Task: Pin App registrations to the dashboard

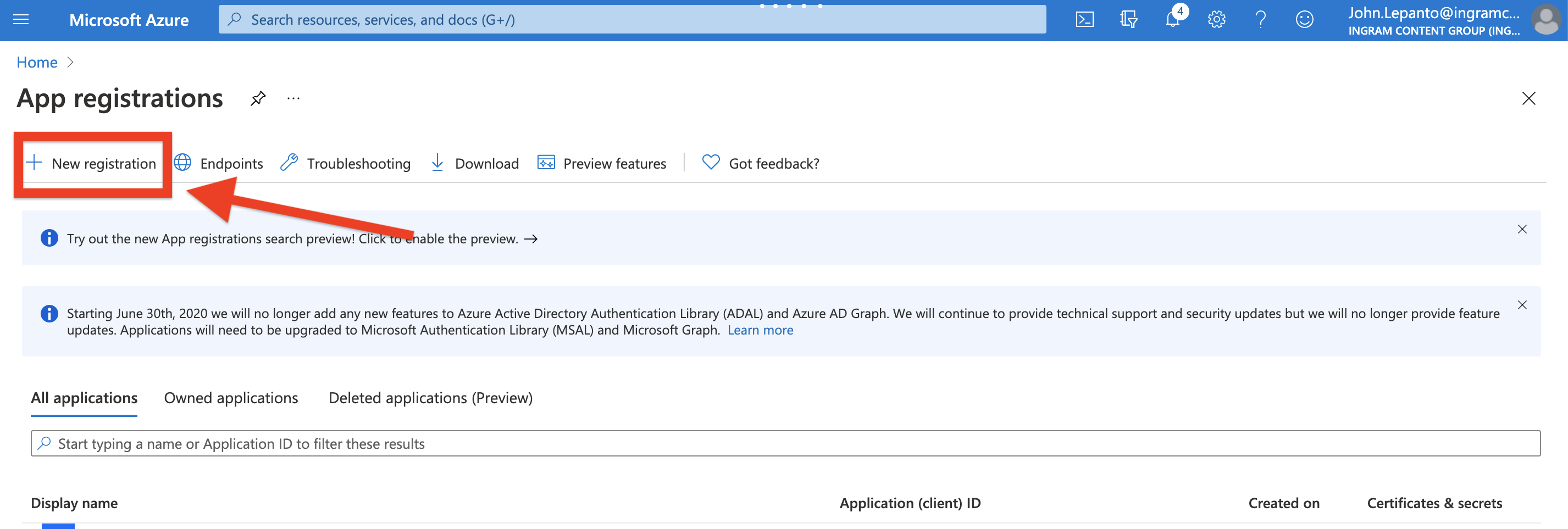Action: point(257,98)
